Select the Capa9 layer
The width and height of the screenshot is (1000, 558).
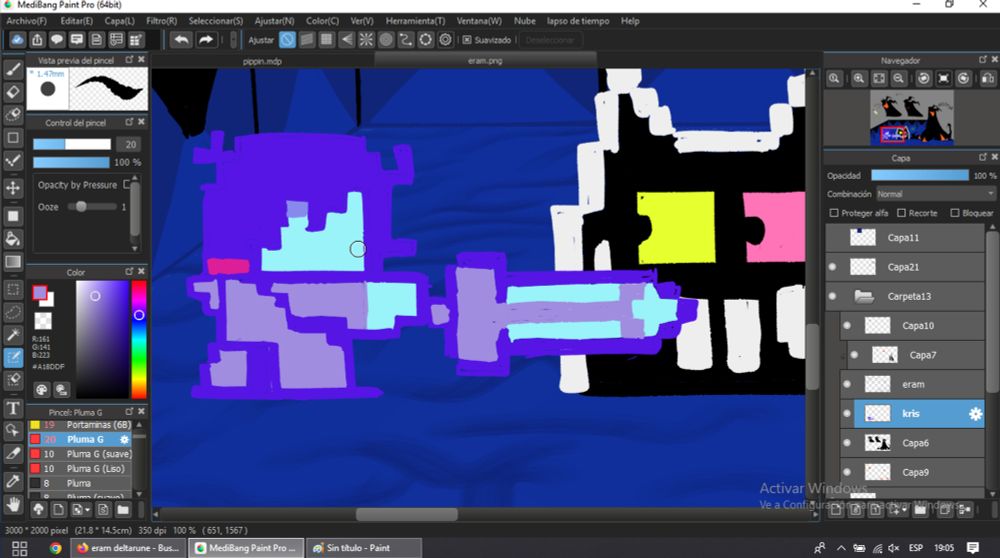(913, 473)
